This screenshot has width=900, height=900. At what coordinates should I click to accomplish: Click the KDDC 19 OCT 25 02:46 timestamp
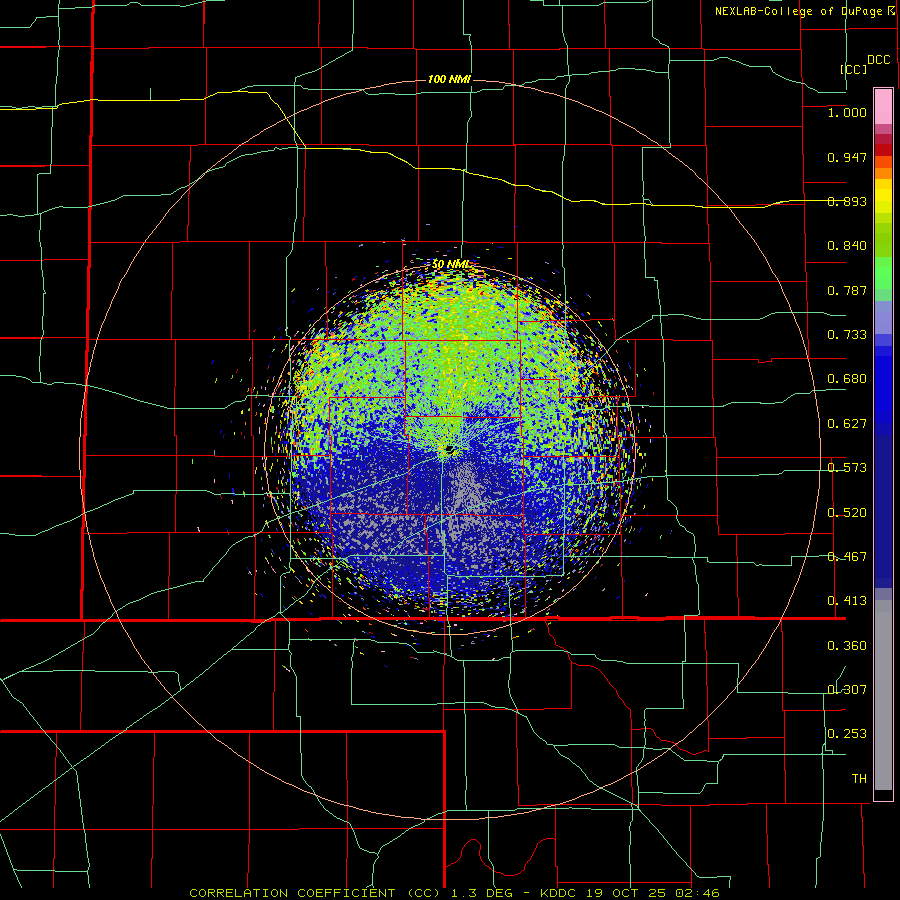tap(630, 893)
